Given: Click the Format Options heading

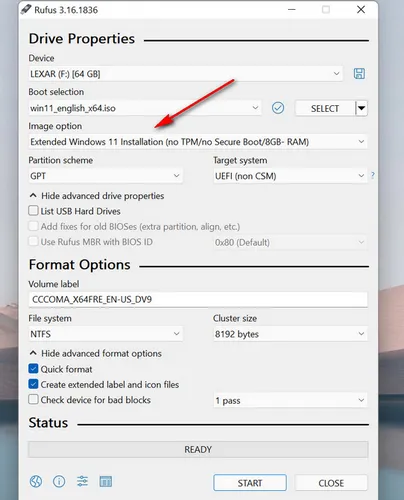Looking at the screenshot, I should tap(79, 265).
